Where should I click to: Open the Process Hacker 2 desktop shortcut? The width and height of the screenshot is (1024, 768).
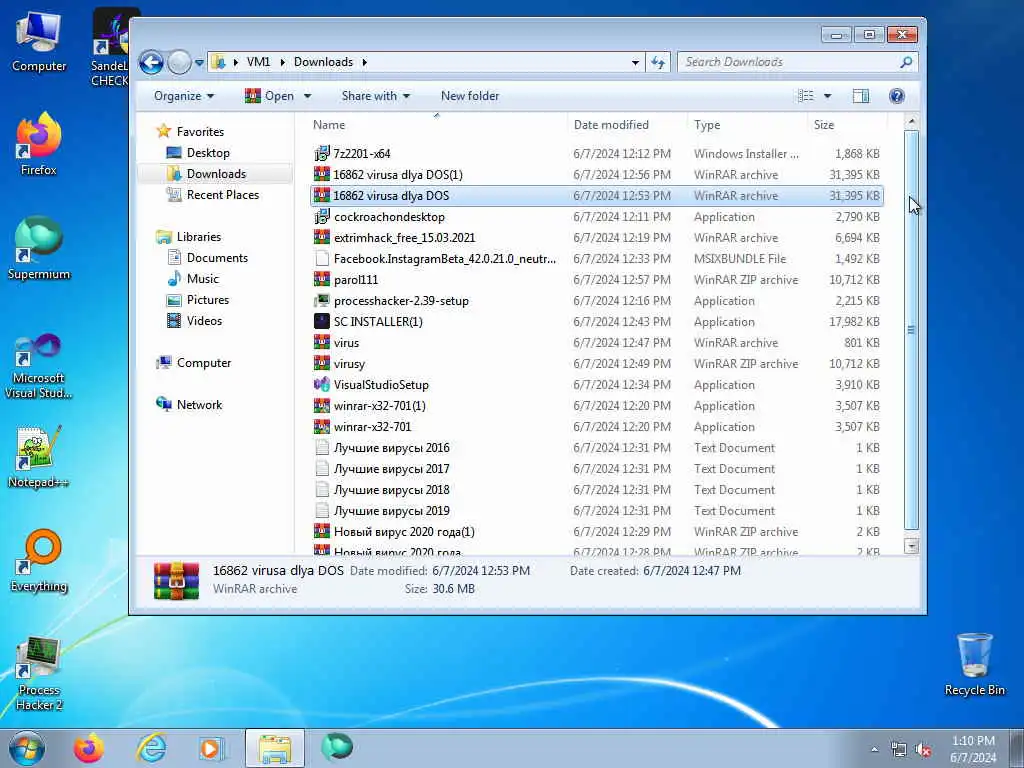pyautogui.click(x=39, y=674)
